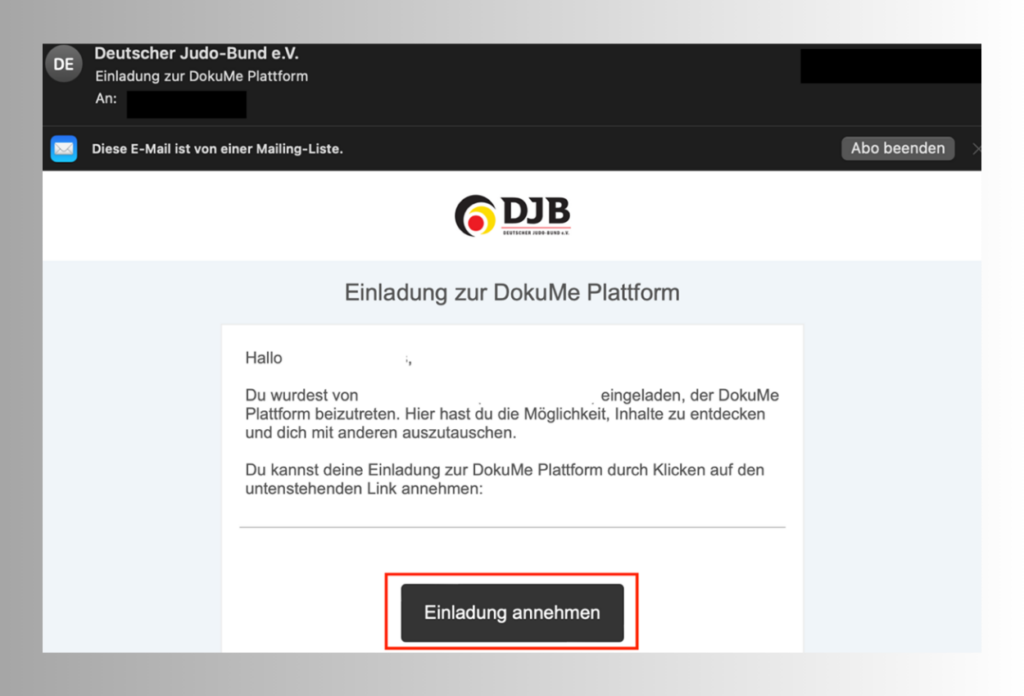The width and height of the screenshot is (1024, 696).
Task: Click the DJB logo in the email
Action: point(513,215)
